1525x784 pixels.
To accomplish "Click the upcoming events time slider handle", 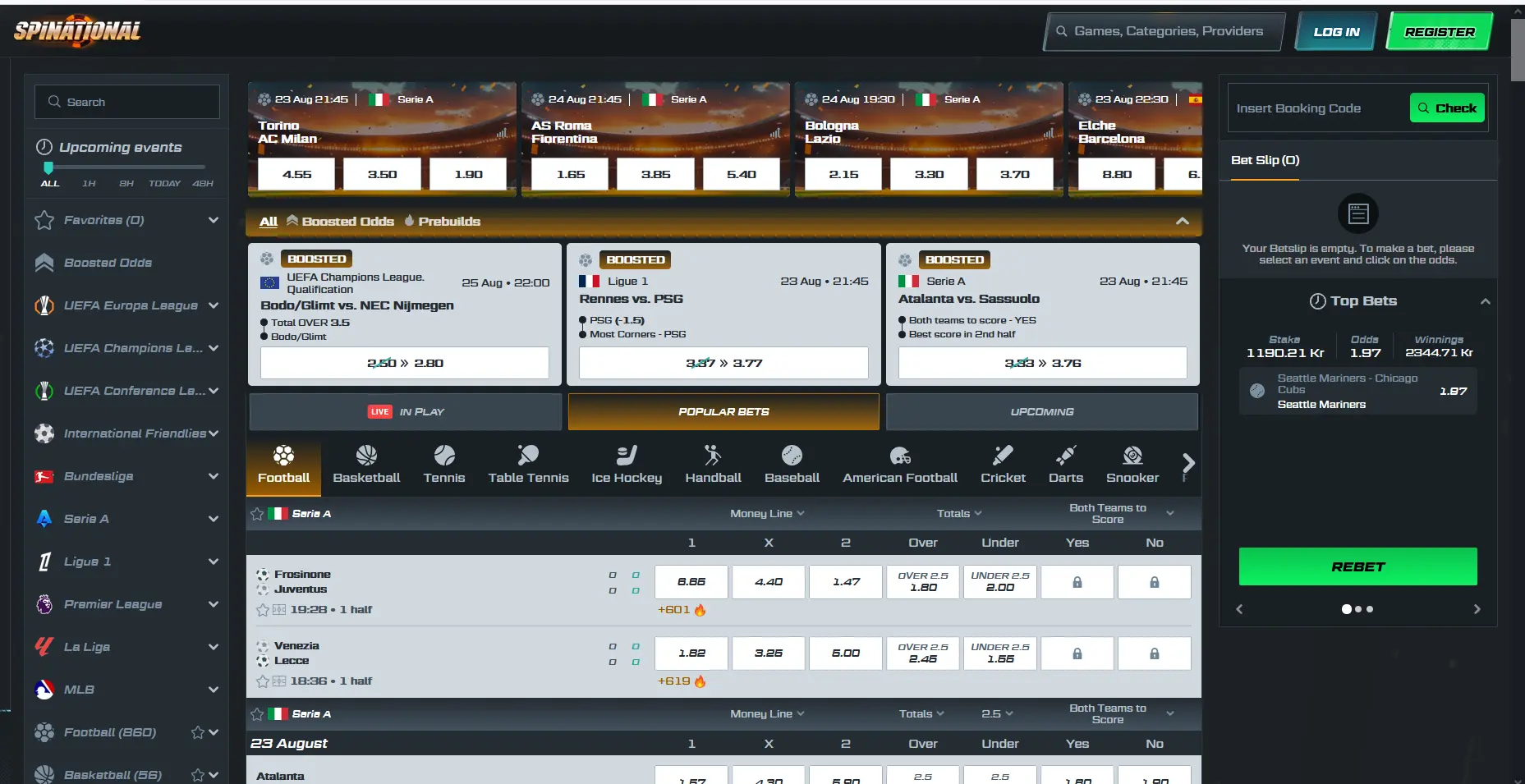I will (48, 167).
